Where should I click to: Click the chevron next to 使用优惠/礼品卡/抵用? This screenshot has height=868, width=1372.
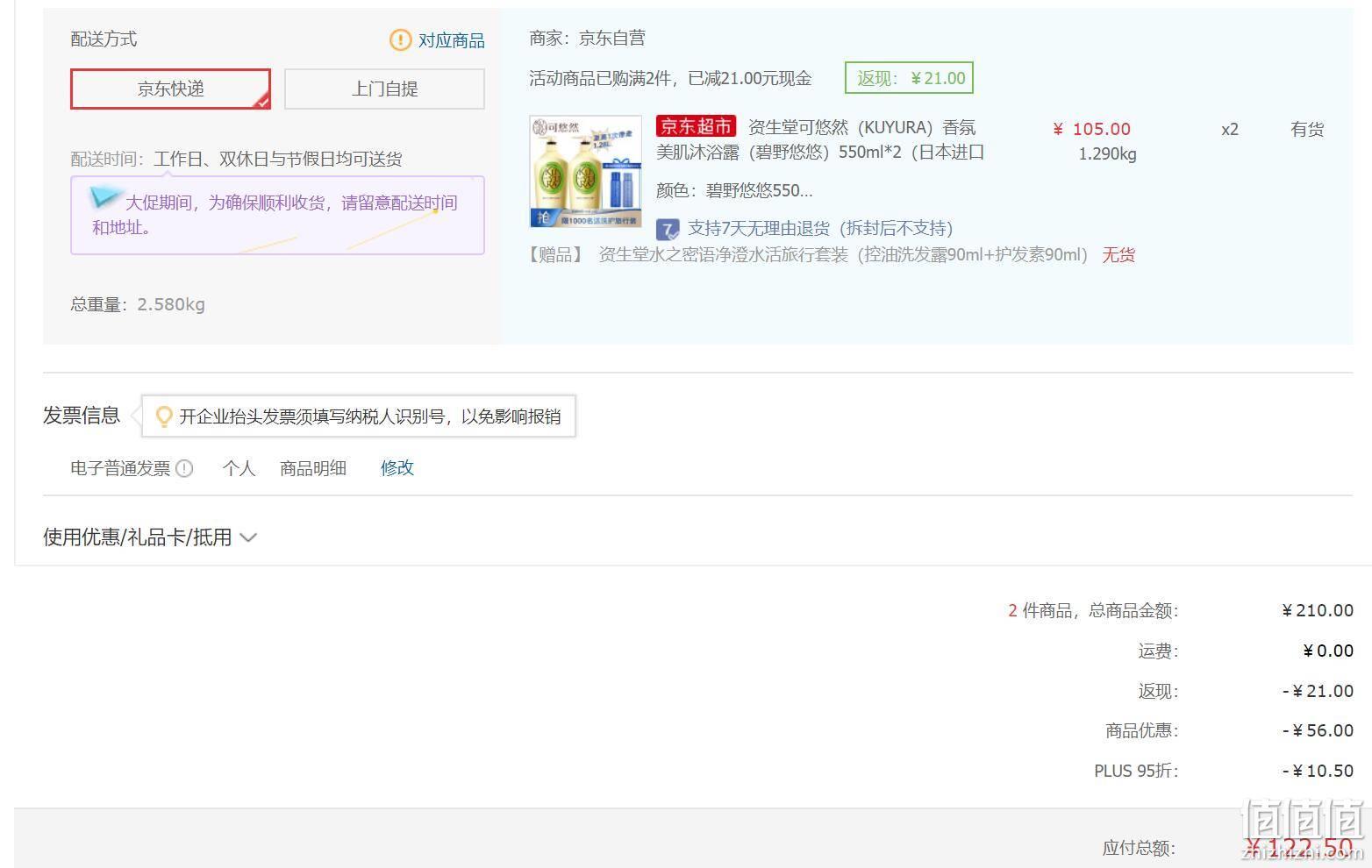point(248,537)
